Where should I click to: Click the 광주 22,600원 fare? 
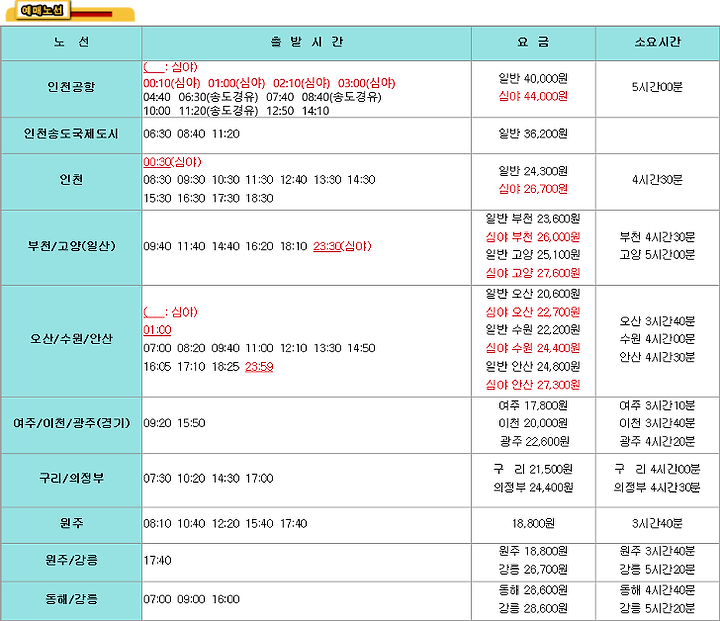click(534, 441)
